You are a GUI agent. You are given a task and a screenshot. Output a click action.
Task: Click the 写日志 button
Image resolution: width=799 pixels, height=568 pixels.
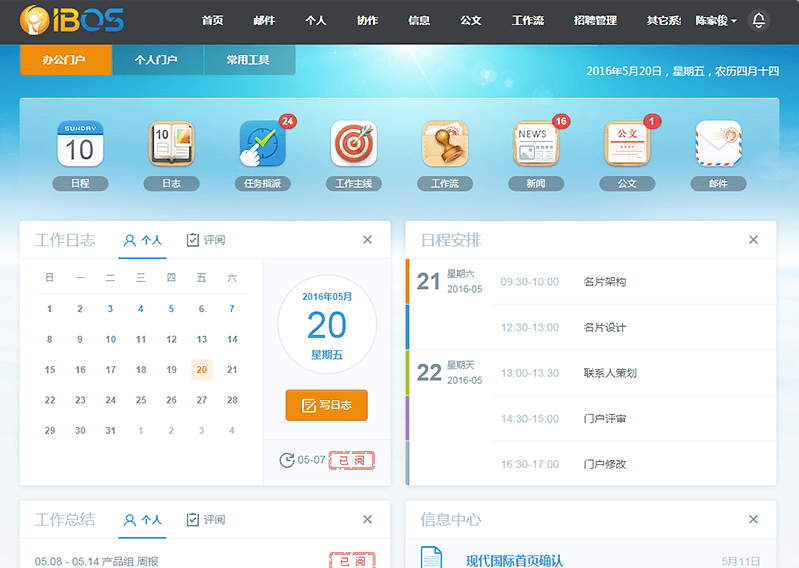(327, 405)
